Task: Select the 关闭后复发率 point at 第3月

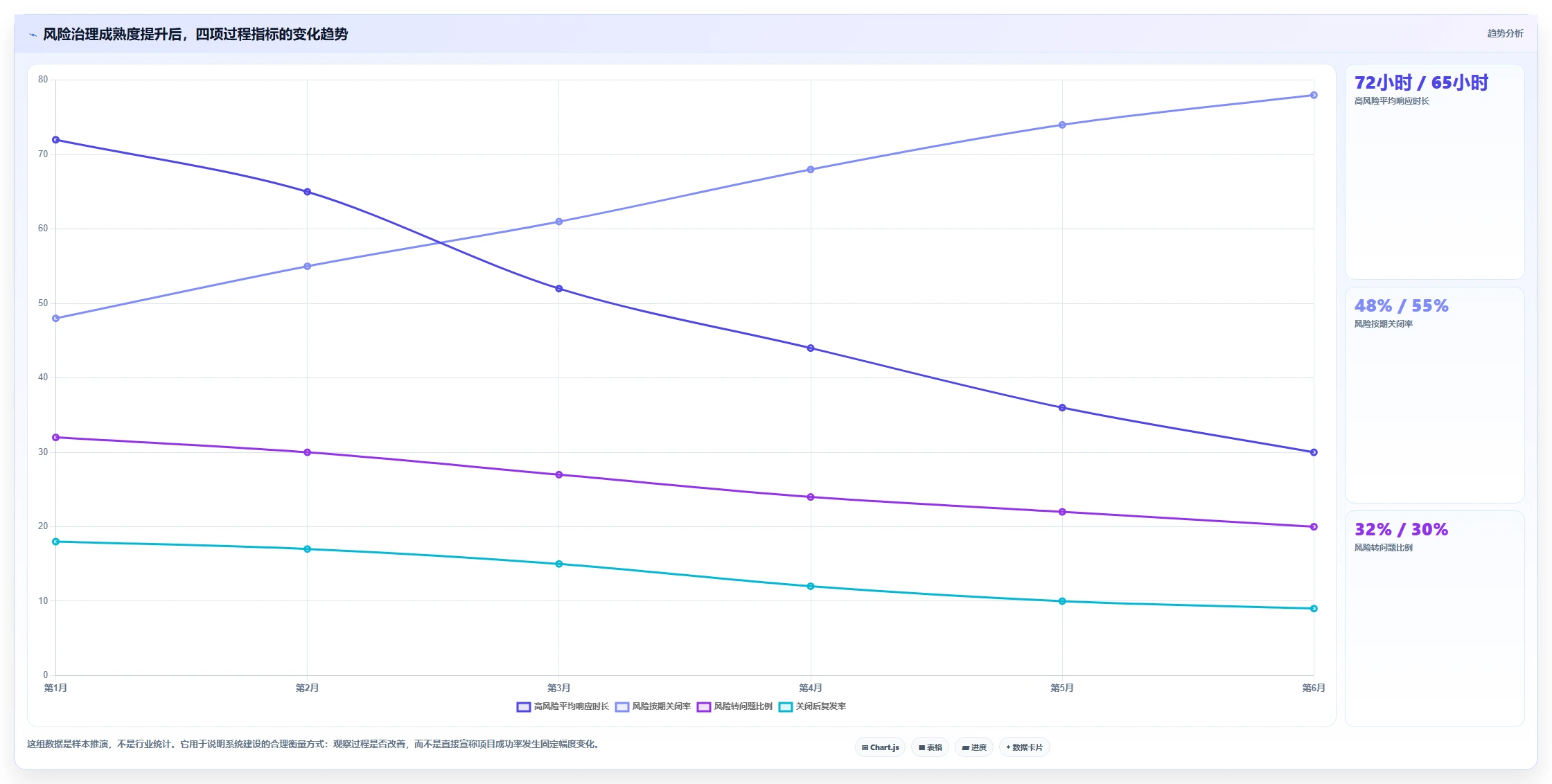Action: pos(559,564)
